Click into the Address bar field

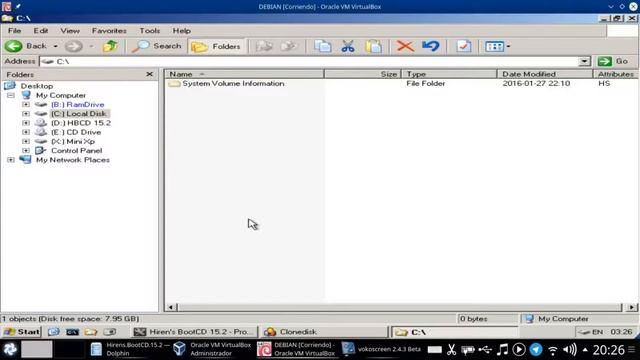click(310, 61)
